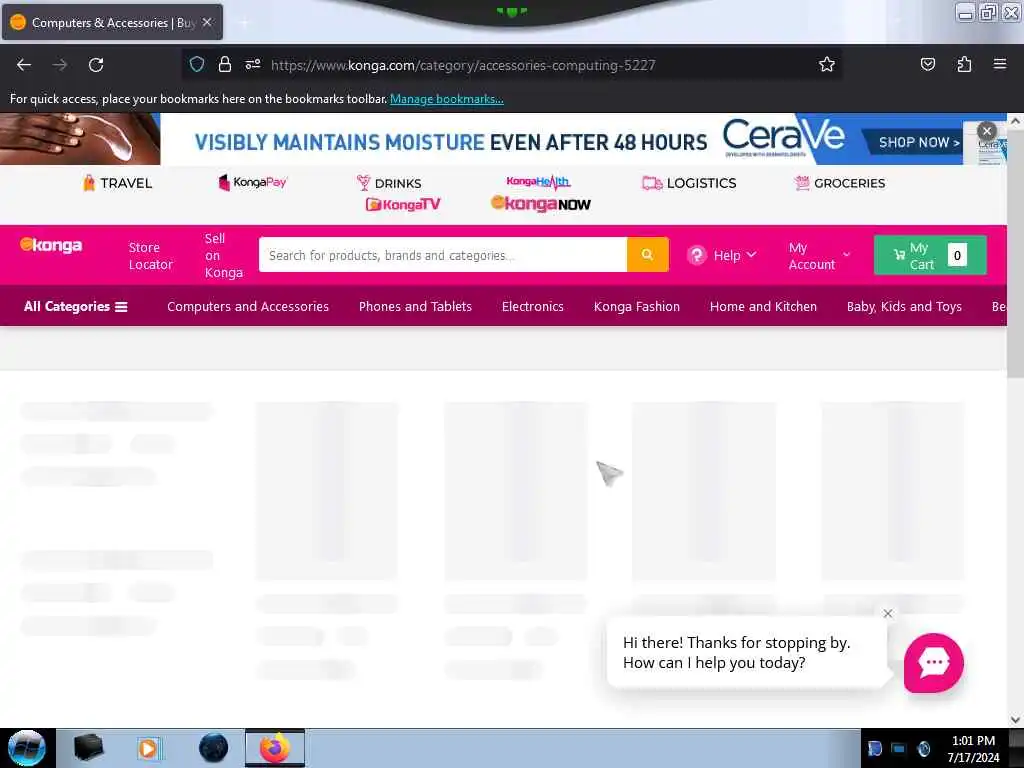Expand the Help dropdown

point(722,255)
